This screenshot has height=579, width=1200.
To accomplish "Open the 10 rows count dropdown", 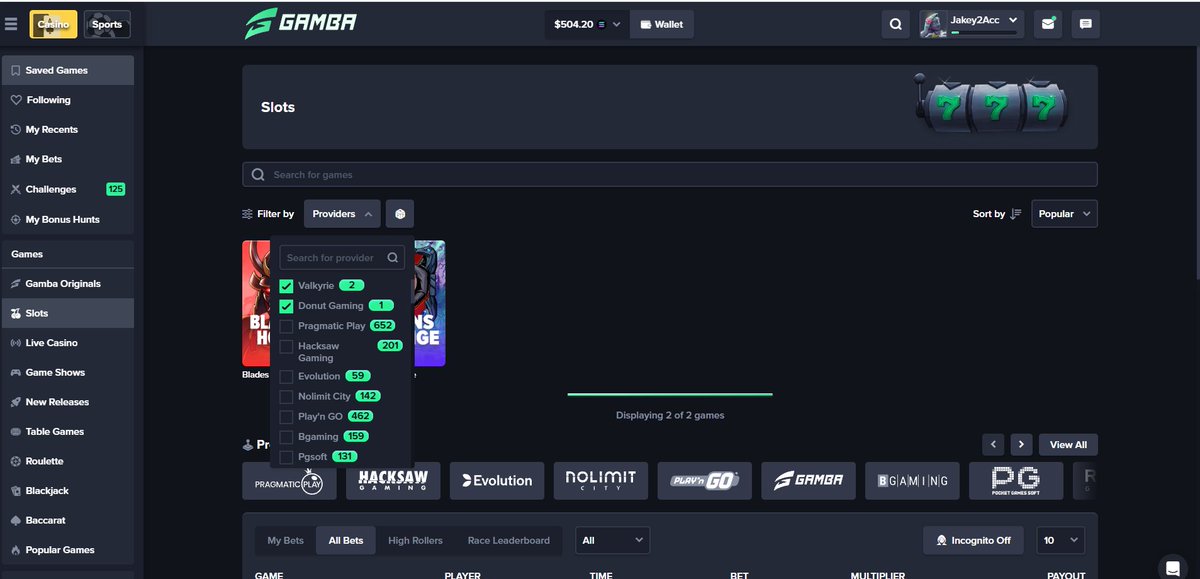I will [1060, 540].
